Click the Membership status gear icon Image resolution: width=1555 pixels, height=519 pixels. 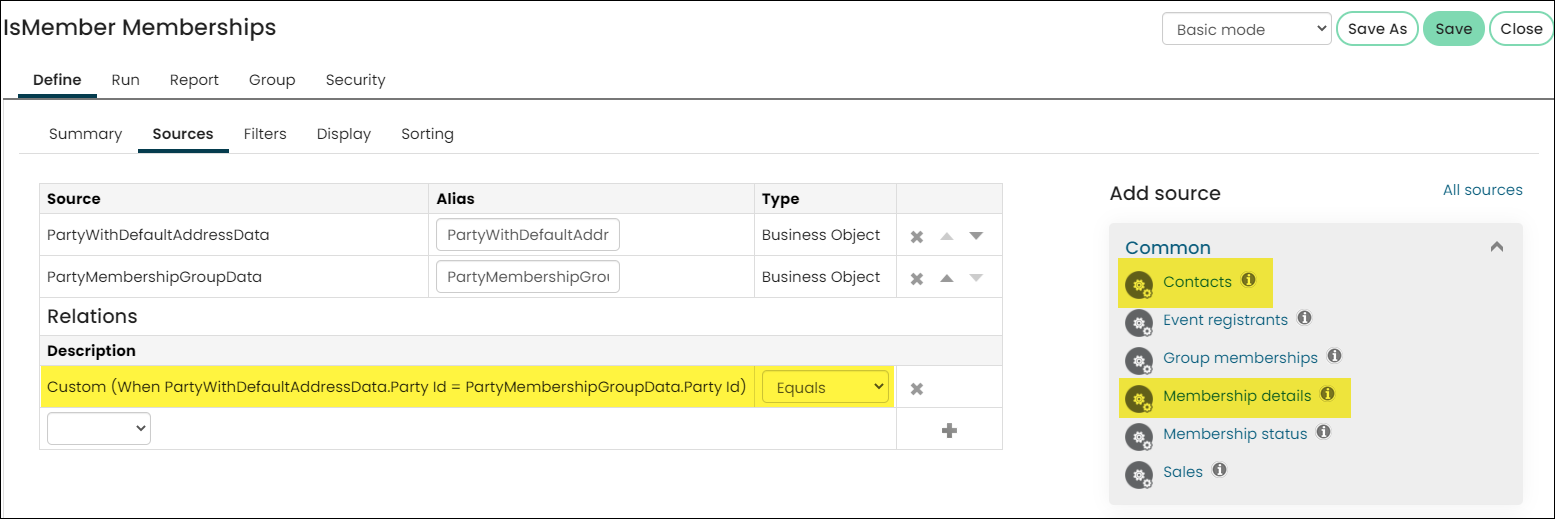coord(1139,437)
